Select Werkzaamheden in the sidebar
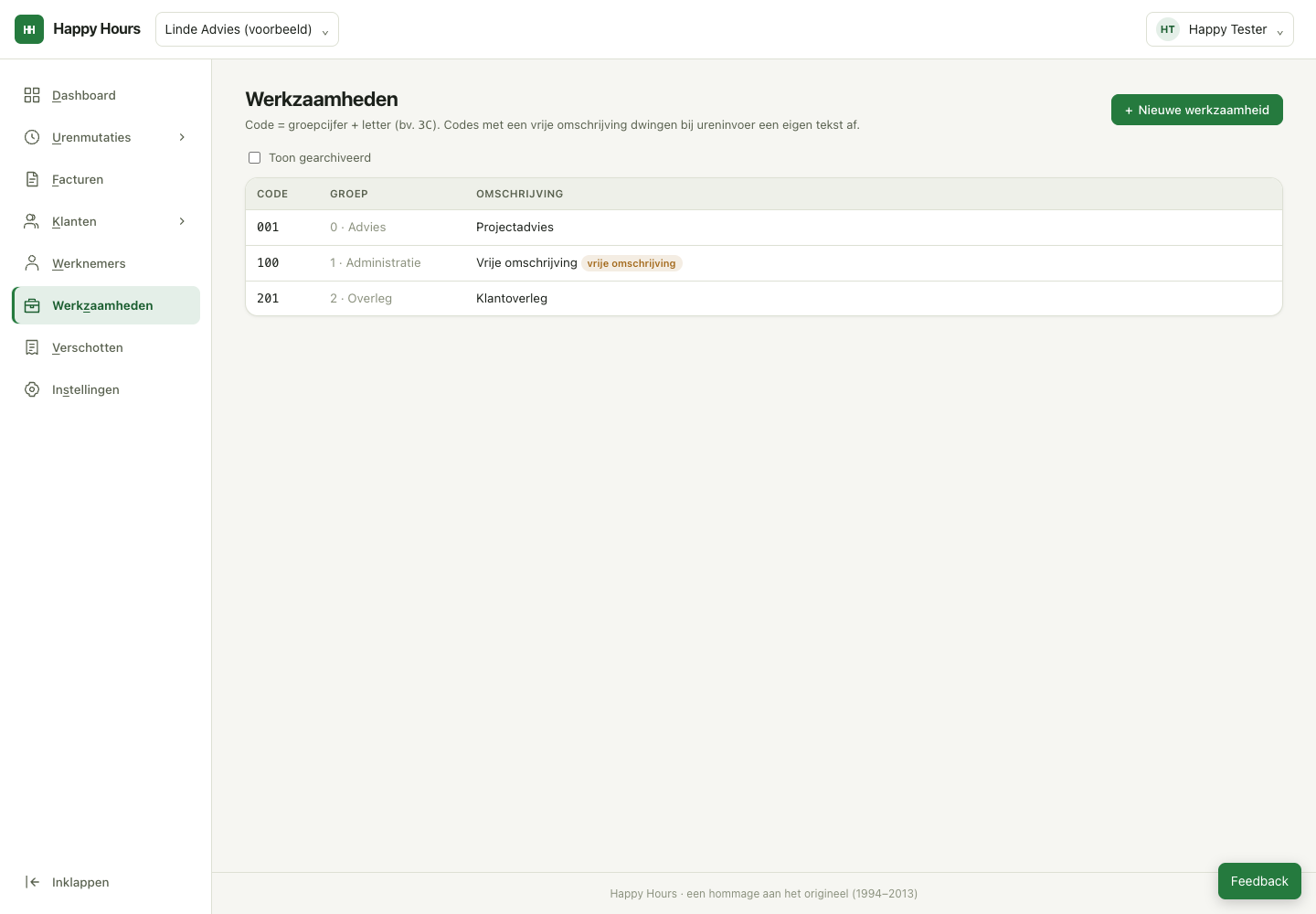 [x=106, y=305]
